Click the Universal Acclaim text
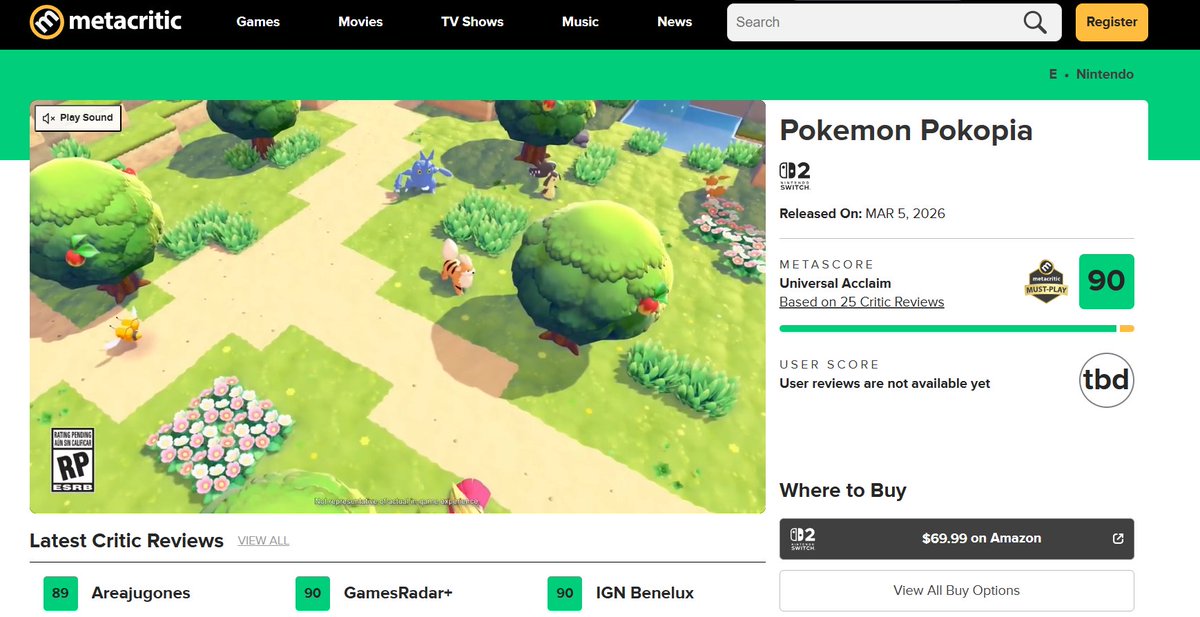1200x617 pixels. pyautogui.click(x=835, y=283)
